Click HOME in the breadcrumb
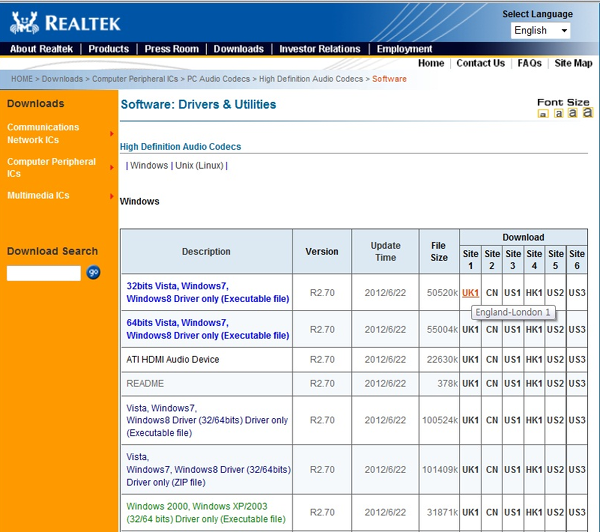600x532 pixels. 22,79
